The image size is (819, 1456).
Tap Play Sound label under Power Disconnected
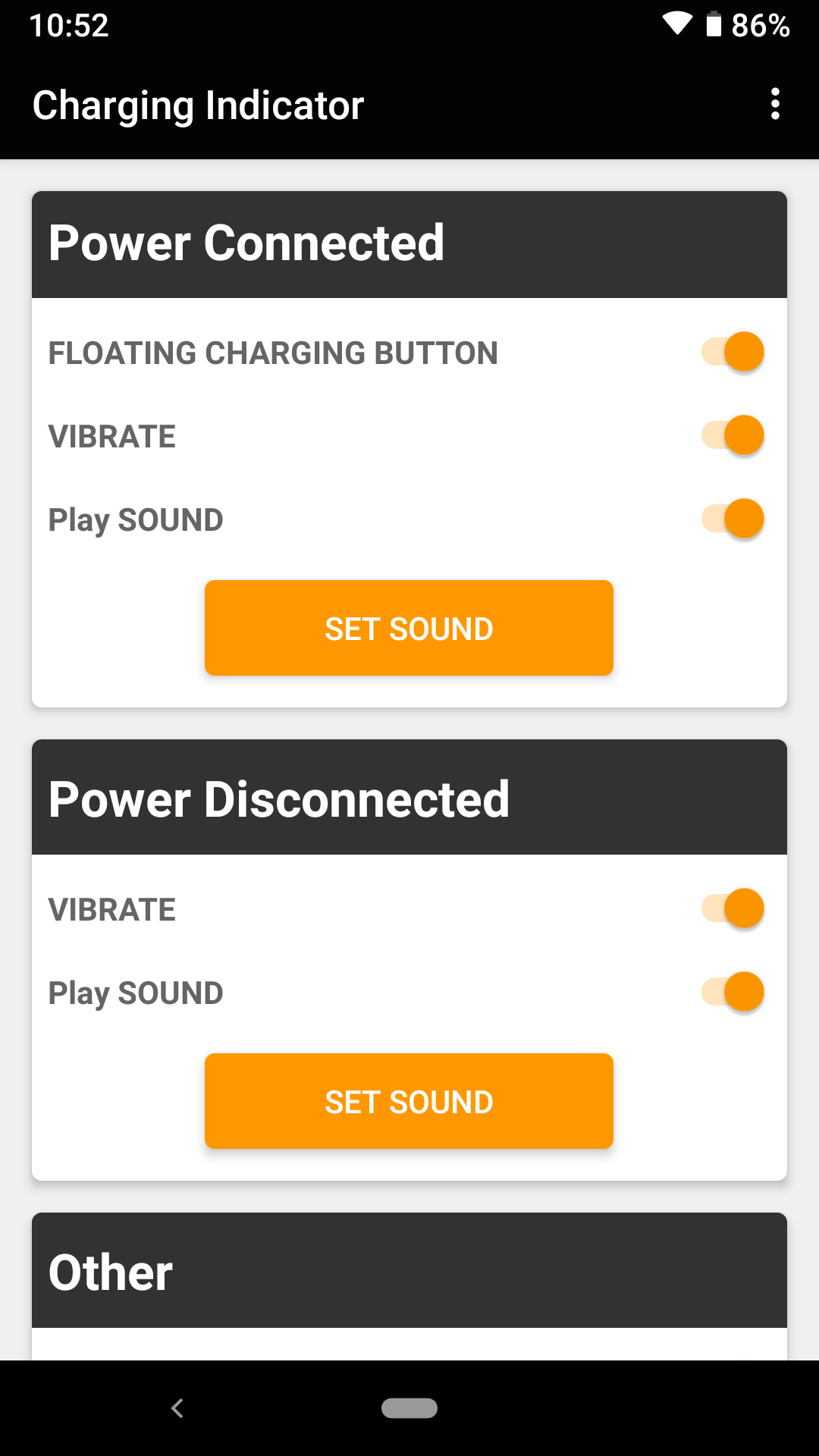tap(136, 993)
